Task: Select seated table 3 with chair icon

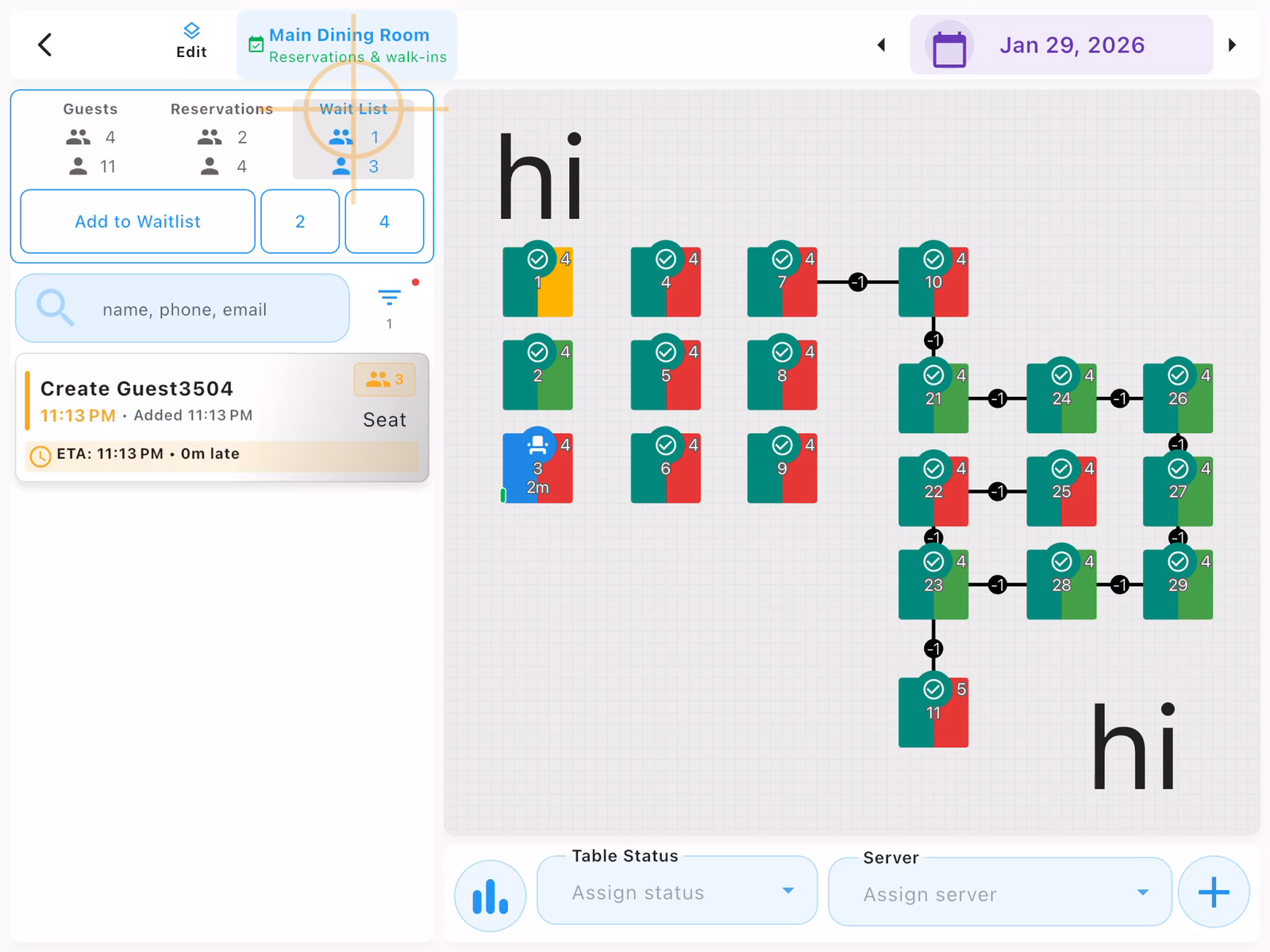Action: tap(537, 468)
